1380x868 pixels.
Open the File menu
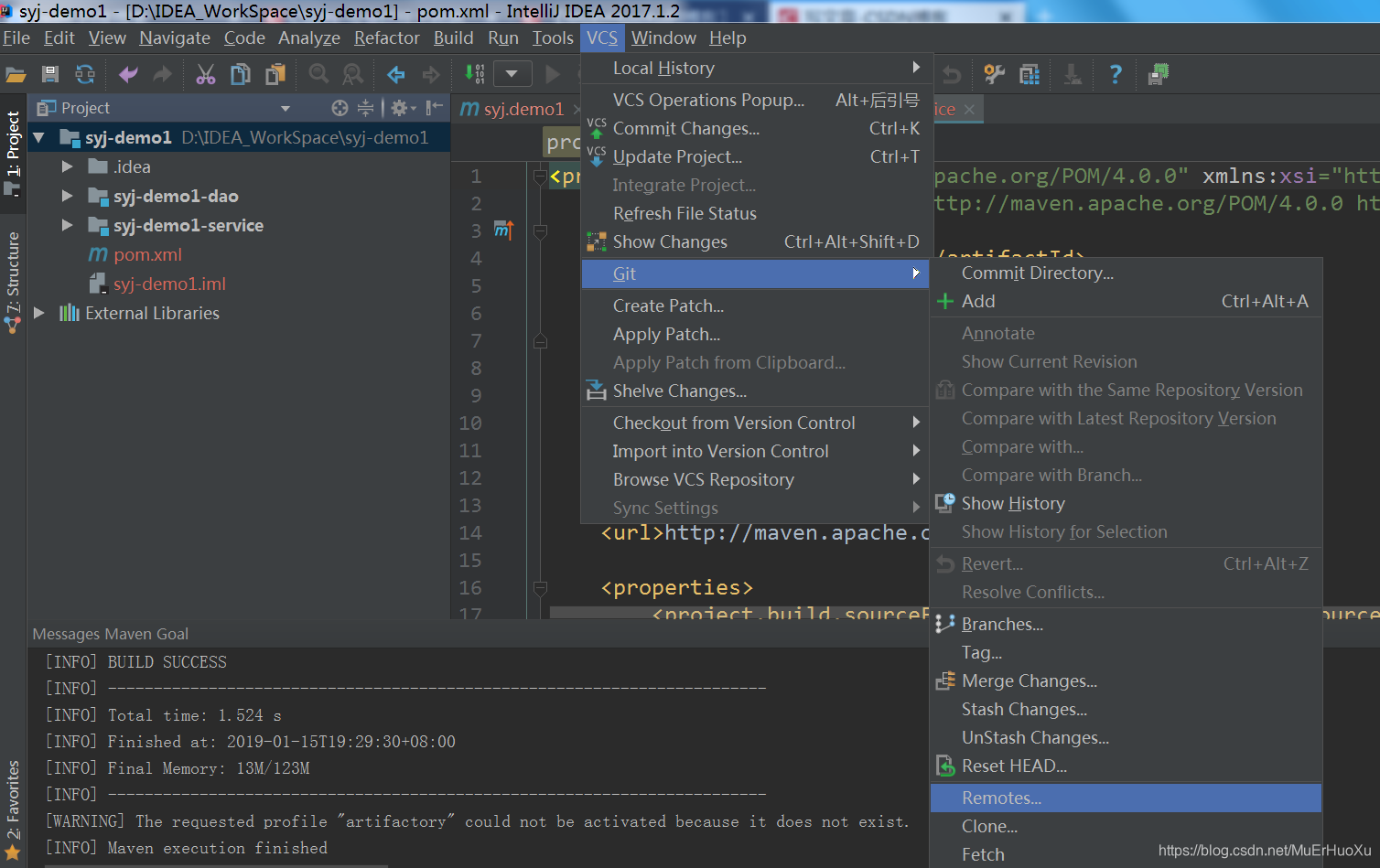tap(16, 38)
